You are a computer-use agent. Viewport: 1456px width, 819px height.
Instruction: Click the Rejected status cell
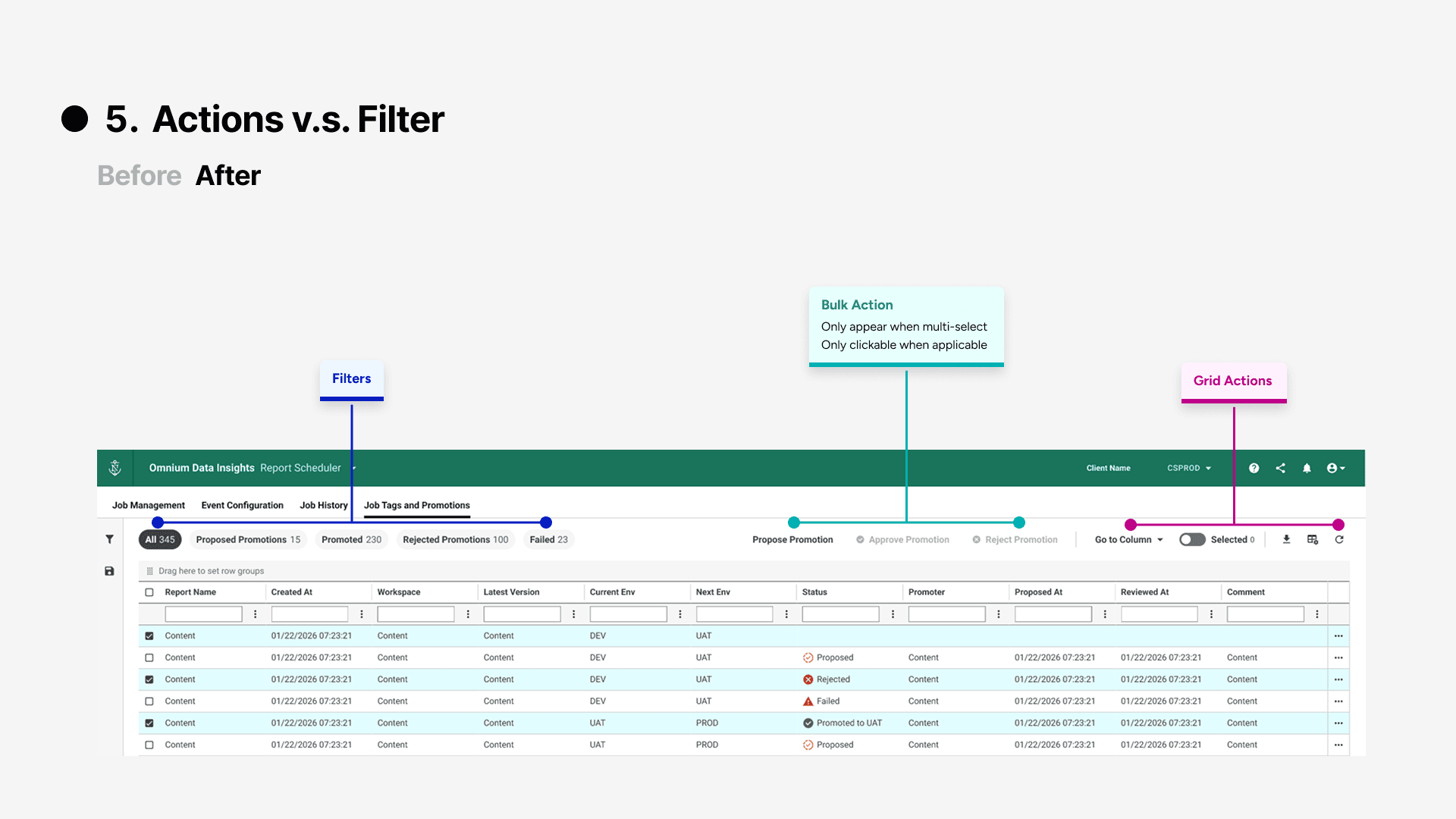[827, 679]
